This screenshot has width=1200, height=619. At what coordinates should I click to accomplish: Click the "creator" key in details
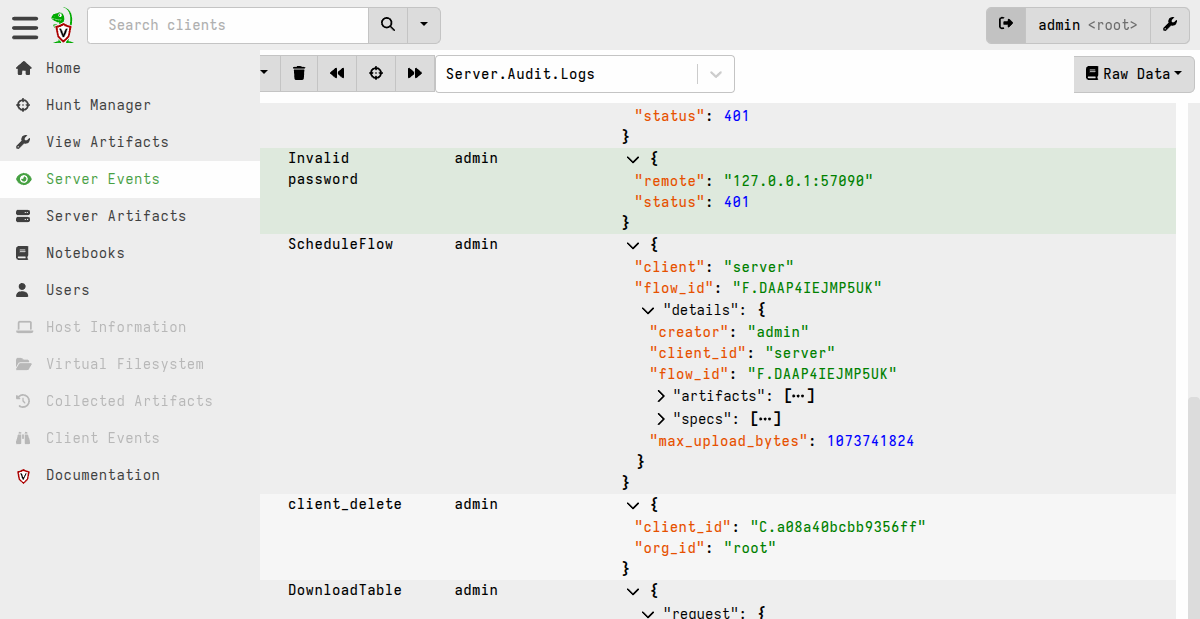688,331
